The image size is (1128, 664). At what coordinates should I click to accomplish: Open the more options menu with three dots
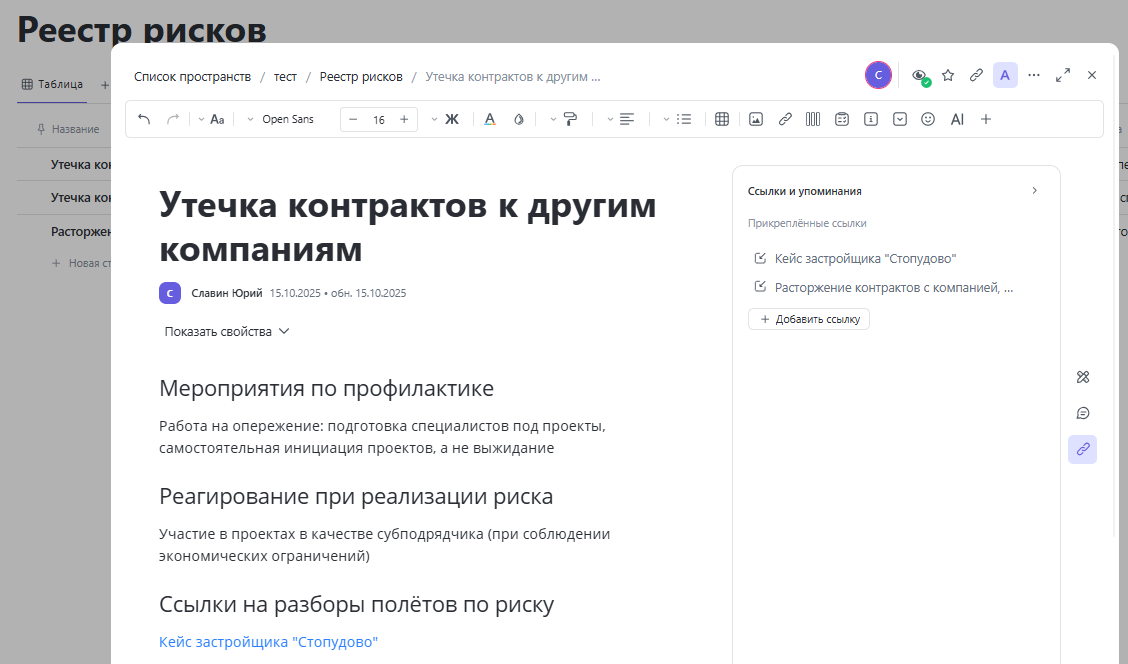click(x=1034, y=75)
